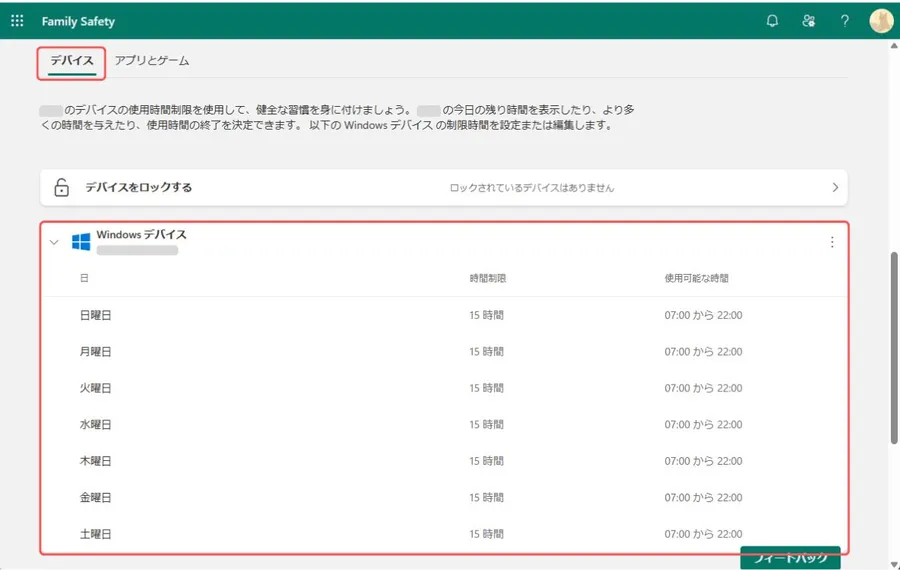Click the family members people icon
Image resolution: width=900 pixels, height=570 pixels.
pos(808,20)
